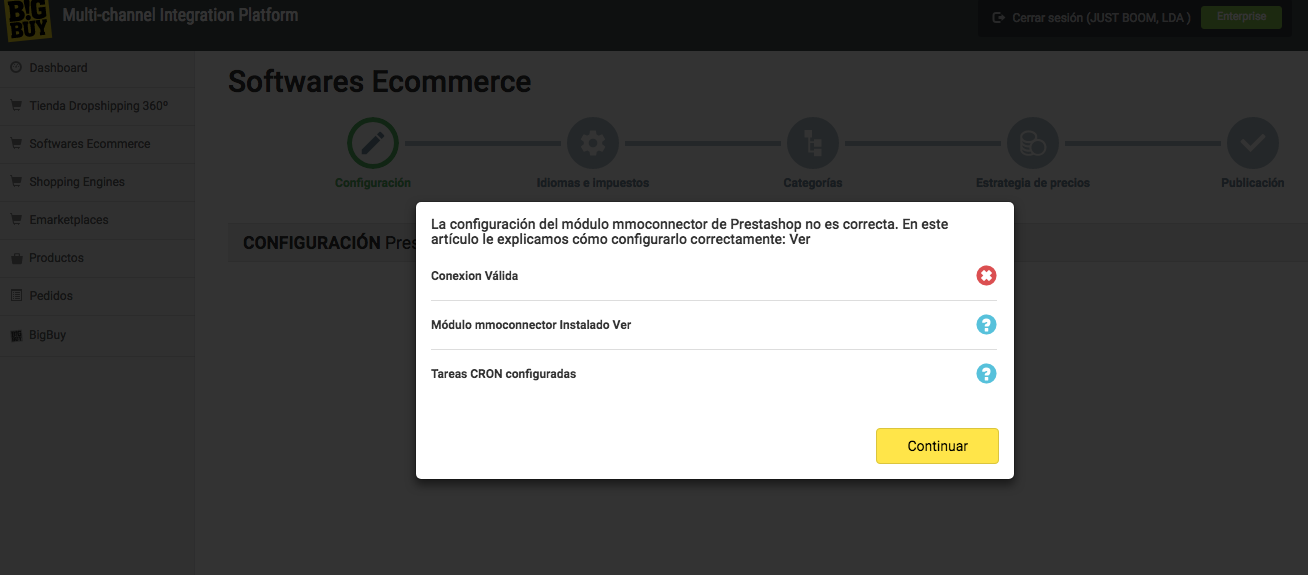The image size is (1308, 575).
Task: Open Tienda Dropshipping 360º menu item
Action: coord(98,106)
